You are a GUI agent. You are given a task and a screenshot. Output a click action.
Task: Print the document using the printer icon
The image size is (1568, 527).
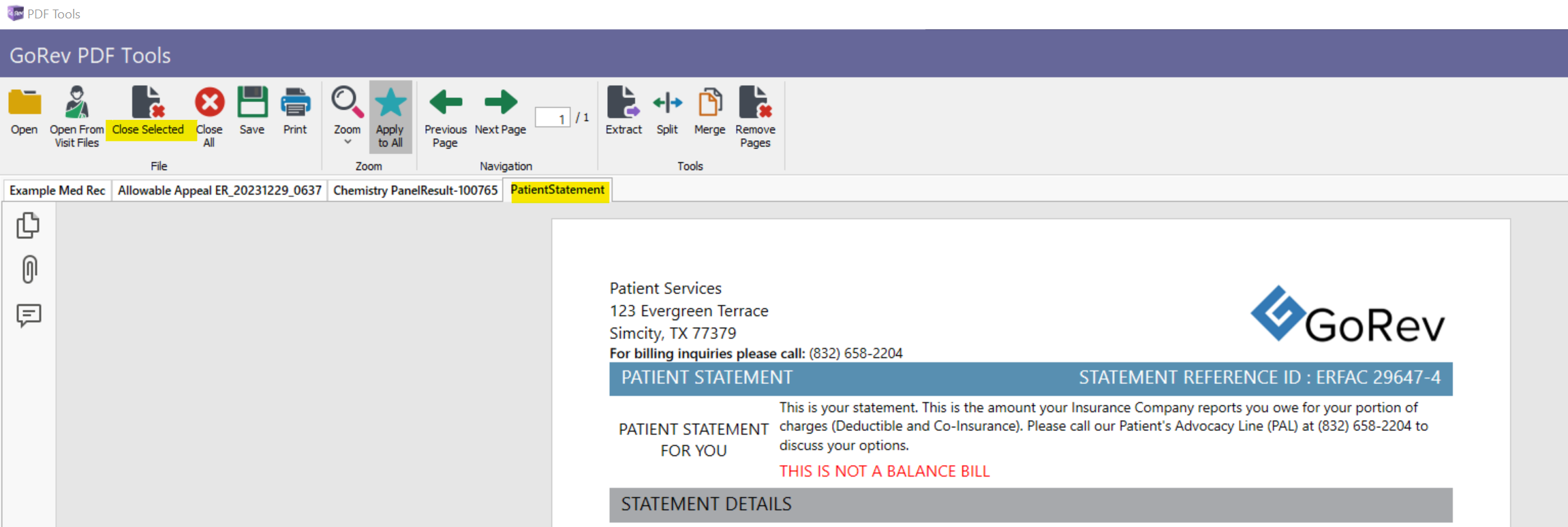[295, 103]
